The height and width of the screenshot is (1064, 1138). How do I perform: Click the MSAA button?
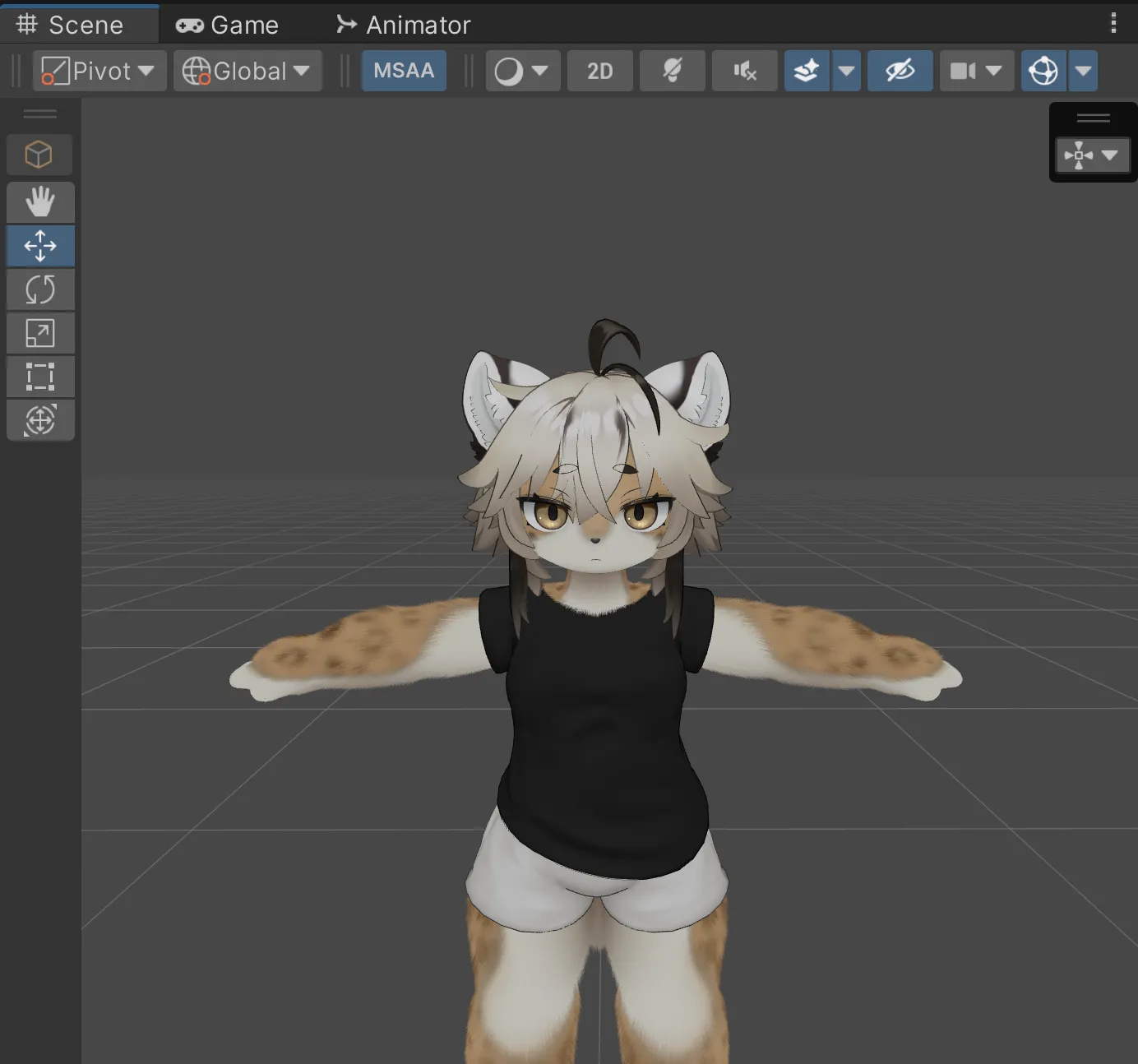[x=404, y=71]
